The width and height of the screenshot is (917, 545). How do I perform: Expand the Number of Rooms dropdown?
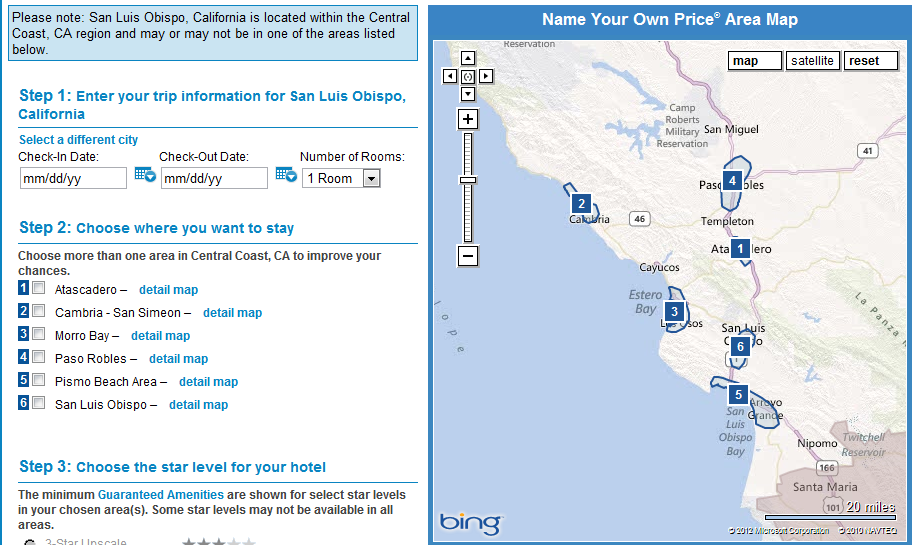pyautogui.click(x=371, y=178)
